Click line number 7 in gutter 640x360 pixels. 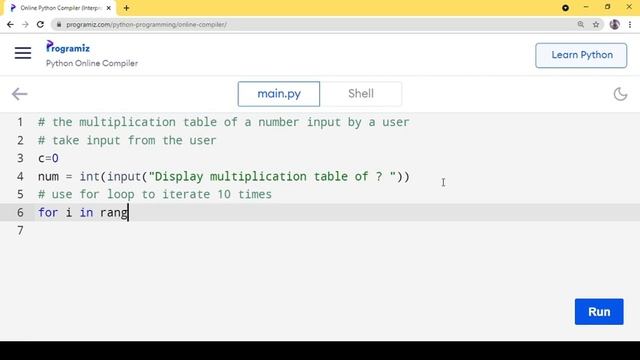point(20,231)
